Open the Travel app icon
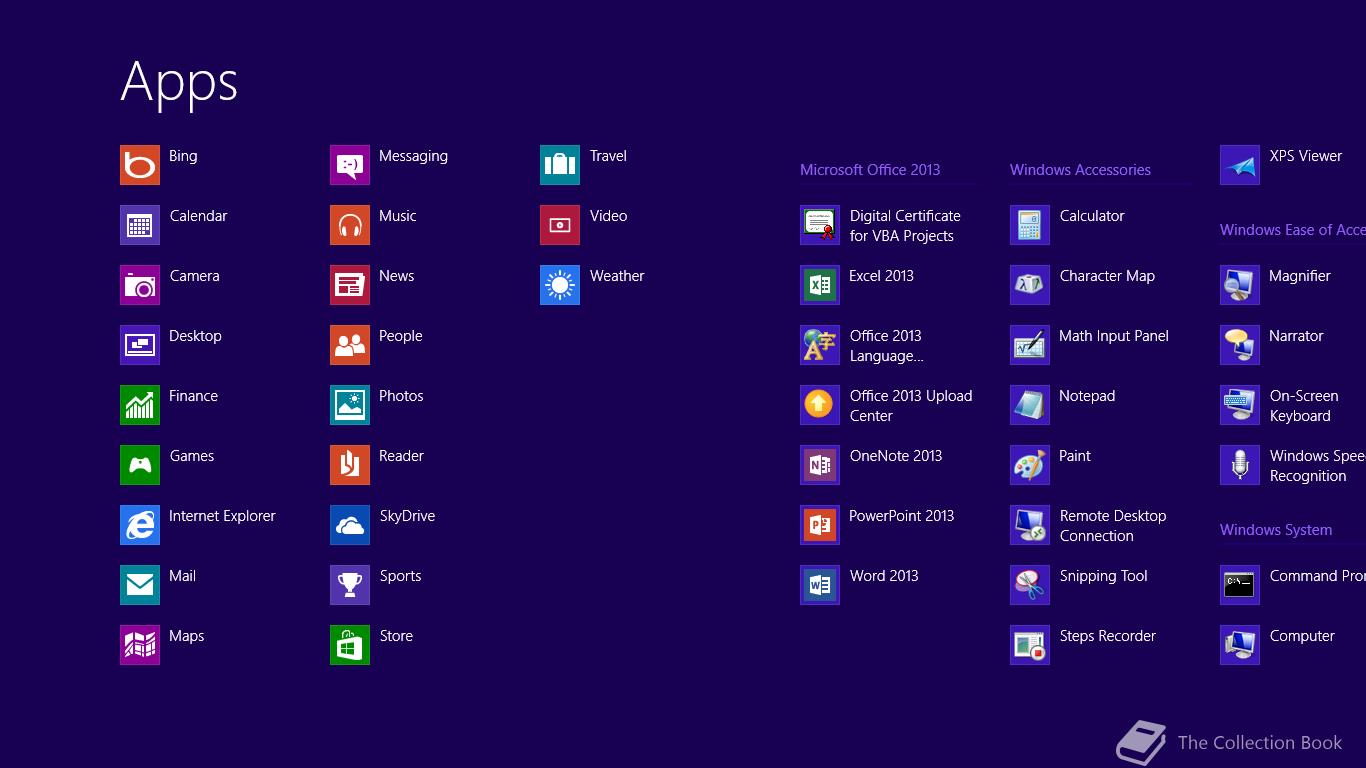Viewport: 1366px width, 768px height. 560,165
